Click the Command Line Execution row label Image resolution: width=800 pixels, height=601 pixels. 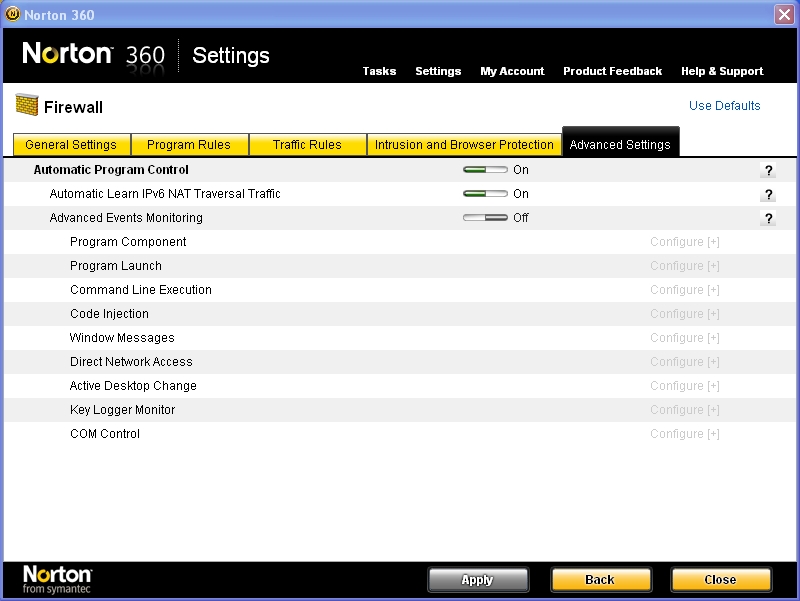click(141, 290)
